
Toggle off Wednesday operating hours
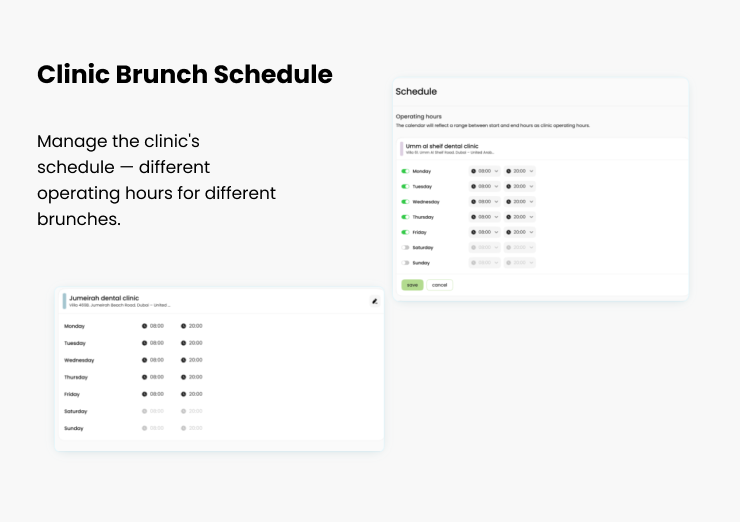point(405,202)
